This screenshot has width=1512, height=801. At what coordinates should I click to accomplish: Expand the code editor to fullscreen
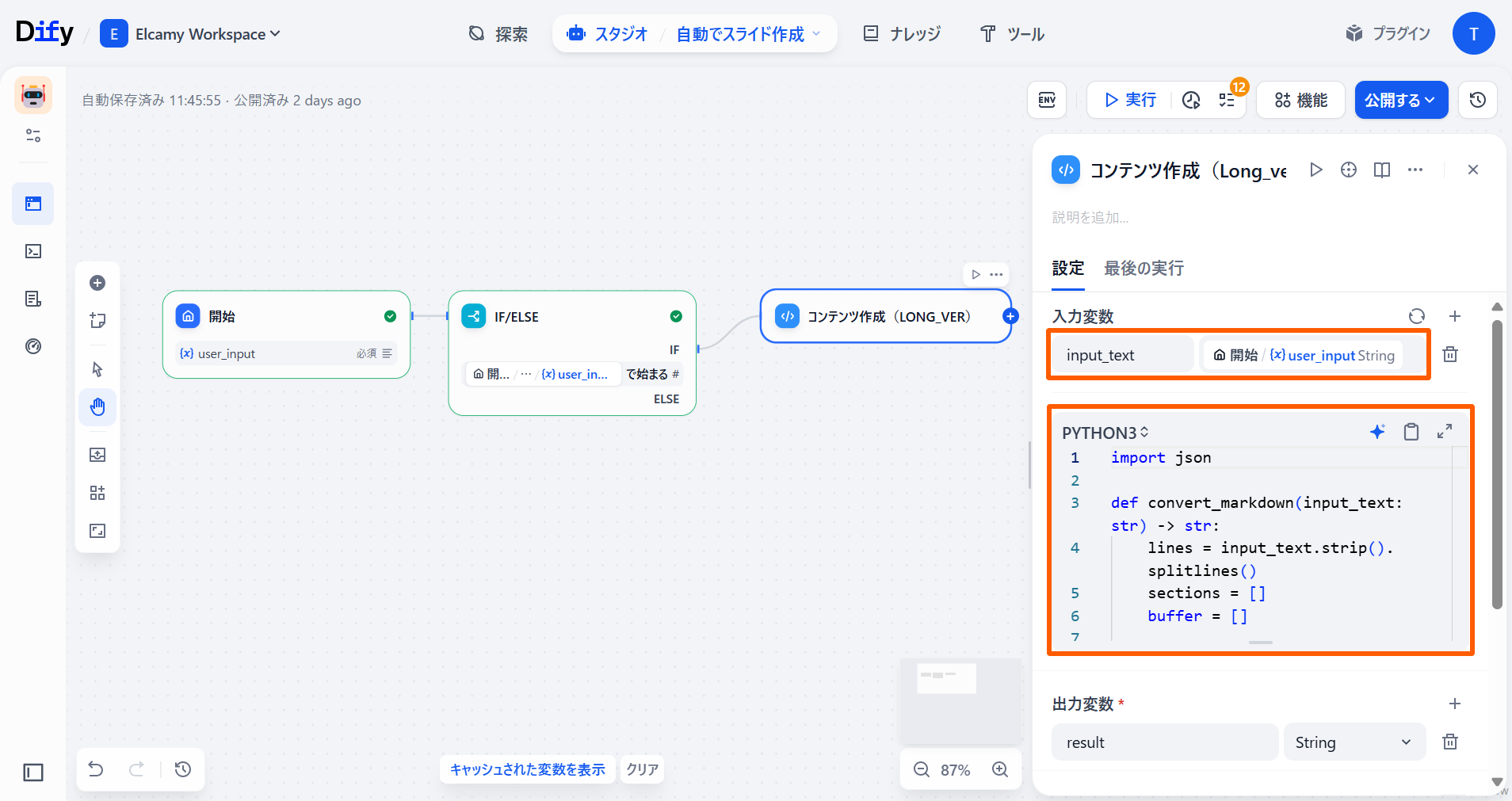(x=1445, y=432)
